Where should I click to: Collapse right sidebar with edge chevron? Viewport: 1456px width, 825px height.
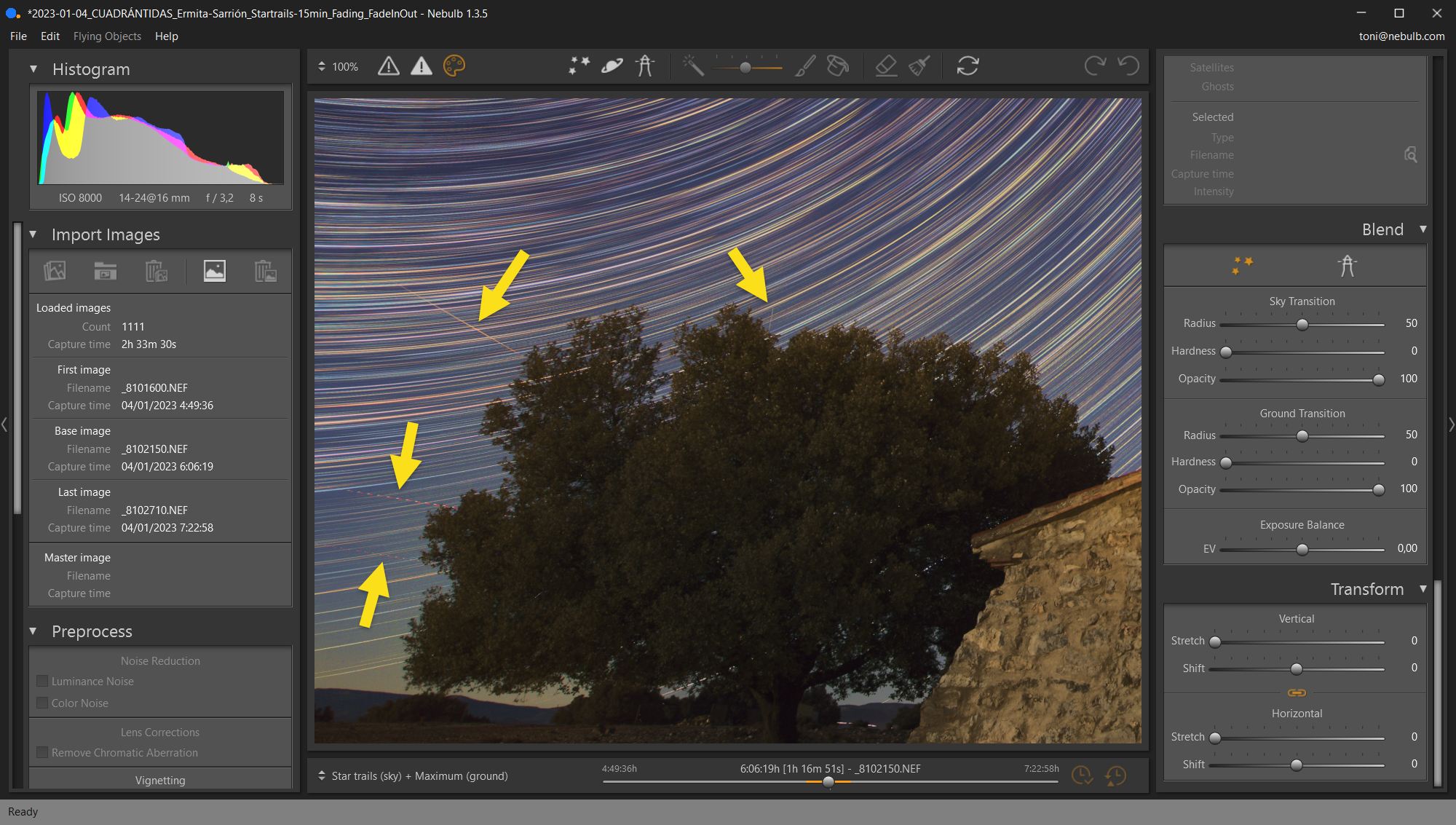(x=1451, y=424)
